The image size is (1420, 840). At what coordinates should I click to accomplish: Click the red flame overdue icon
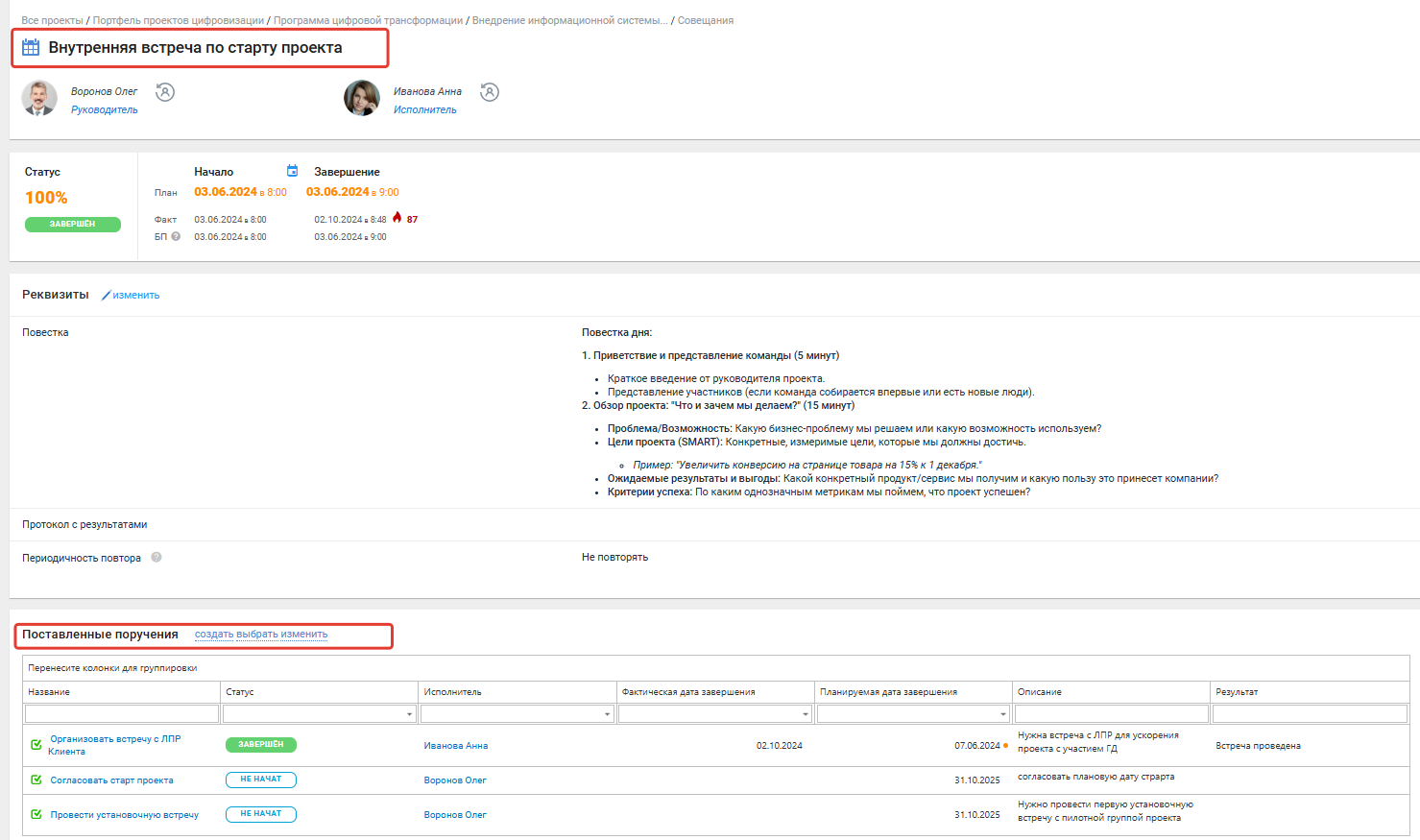(x=397, y=218)
